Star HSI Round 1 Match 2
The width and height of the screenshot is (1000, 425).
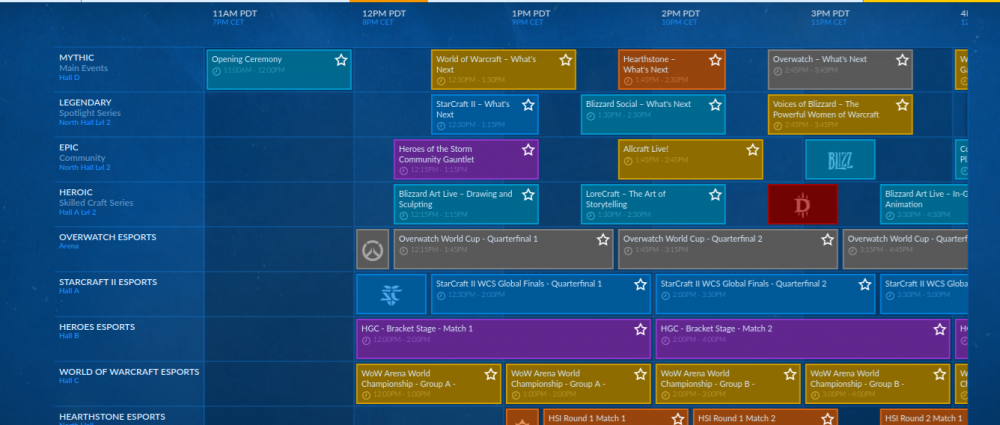click(827, 419)
